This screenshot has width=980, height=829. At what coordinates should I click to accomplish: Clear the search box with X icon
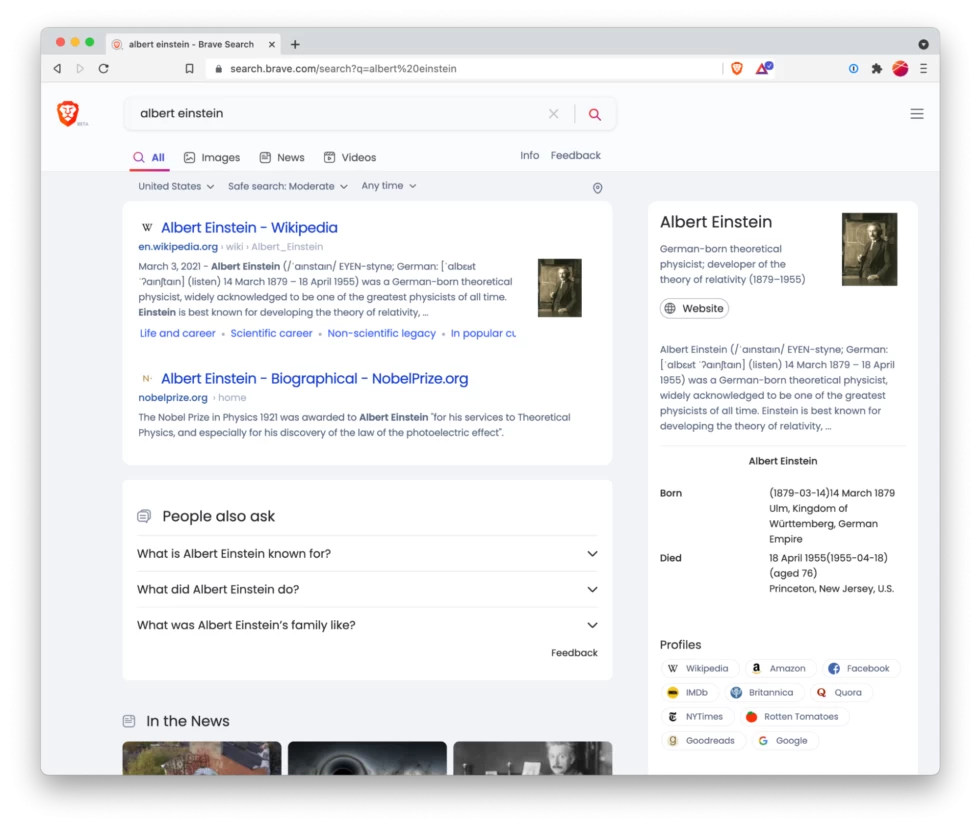pos(553,114)
